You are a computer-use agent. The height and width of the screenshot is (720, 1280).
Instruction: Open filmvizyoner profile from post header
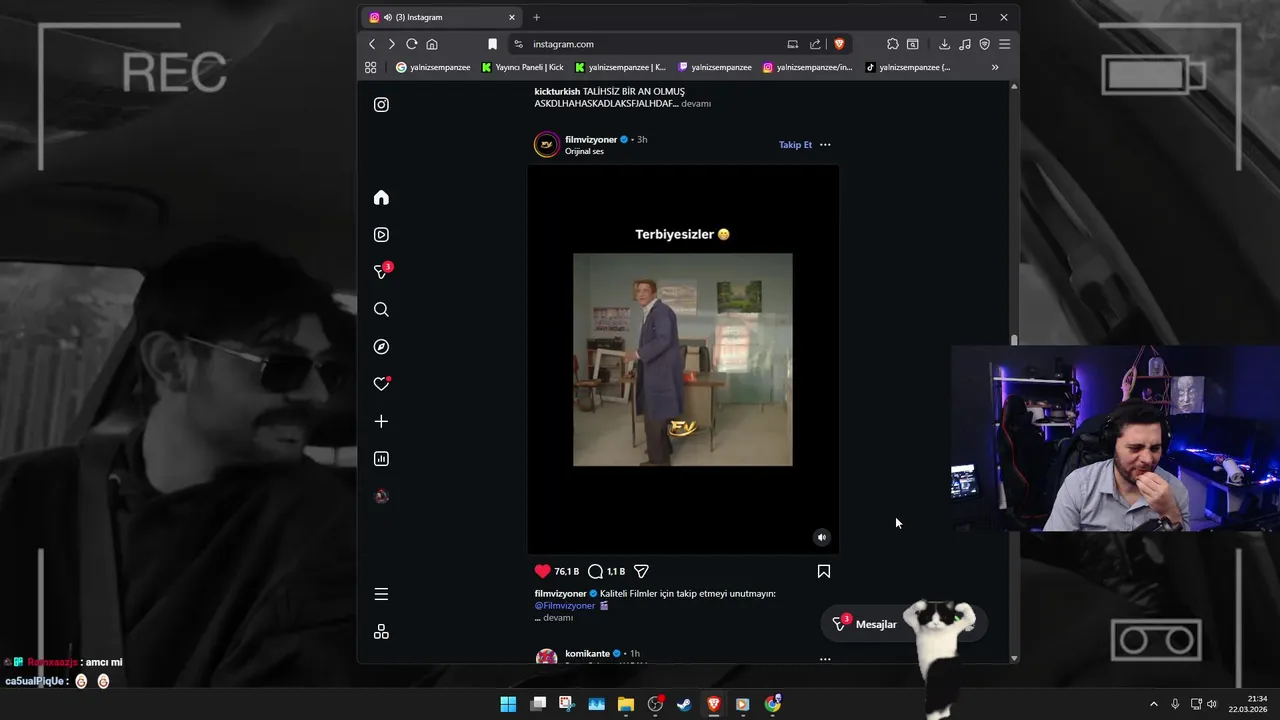591,139
